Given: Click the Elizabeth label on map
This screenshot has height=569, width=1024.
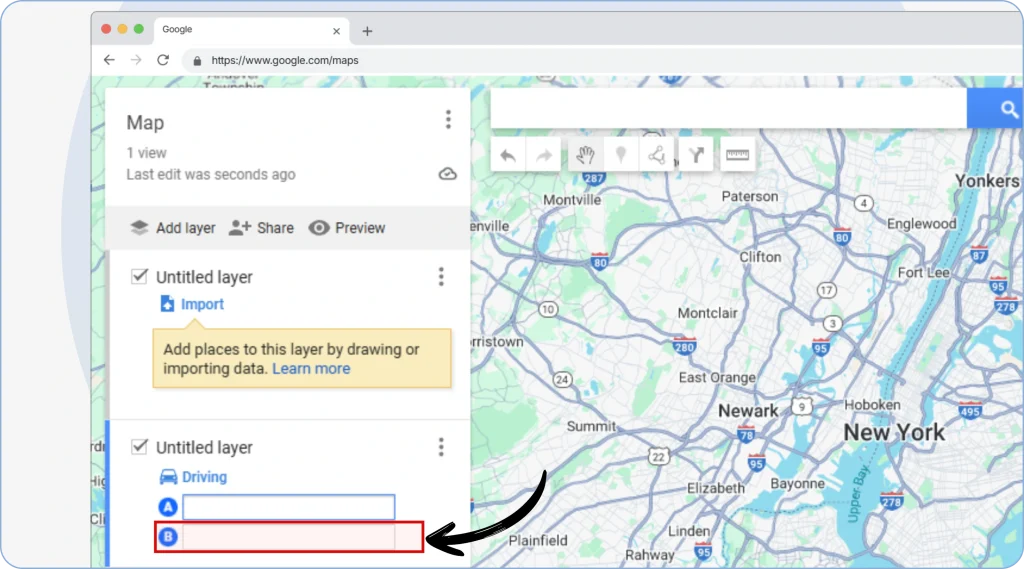Looking at the screenshot, I should 716,488.
